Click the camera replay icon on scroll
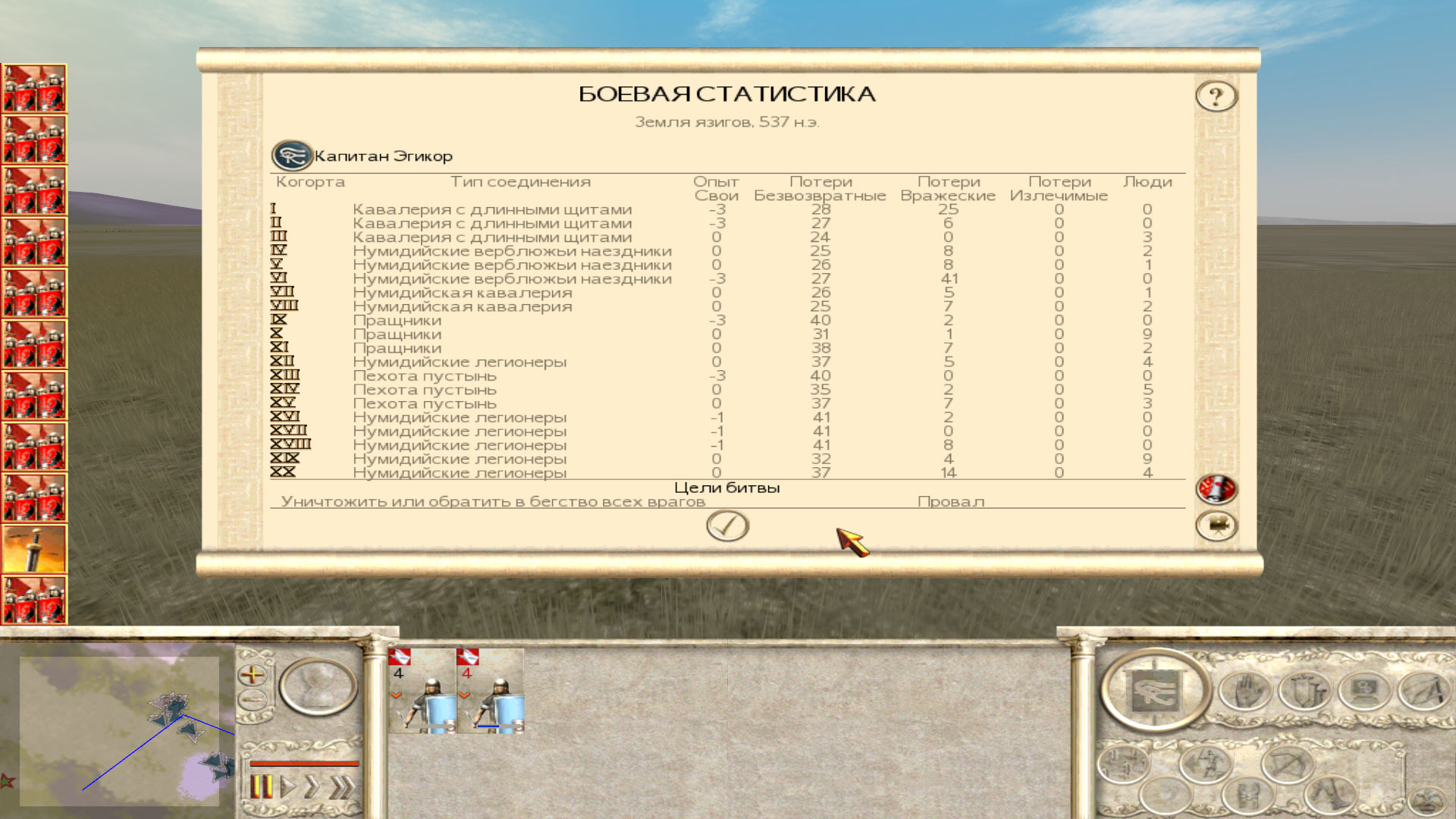The height and width of the screenshot is (819, 1456). [1216, 526]
